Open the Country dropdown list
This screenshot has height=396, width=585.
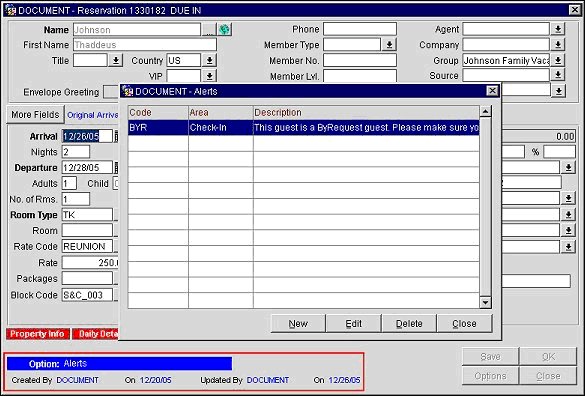click(209, 60)
